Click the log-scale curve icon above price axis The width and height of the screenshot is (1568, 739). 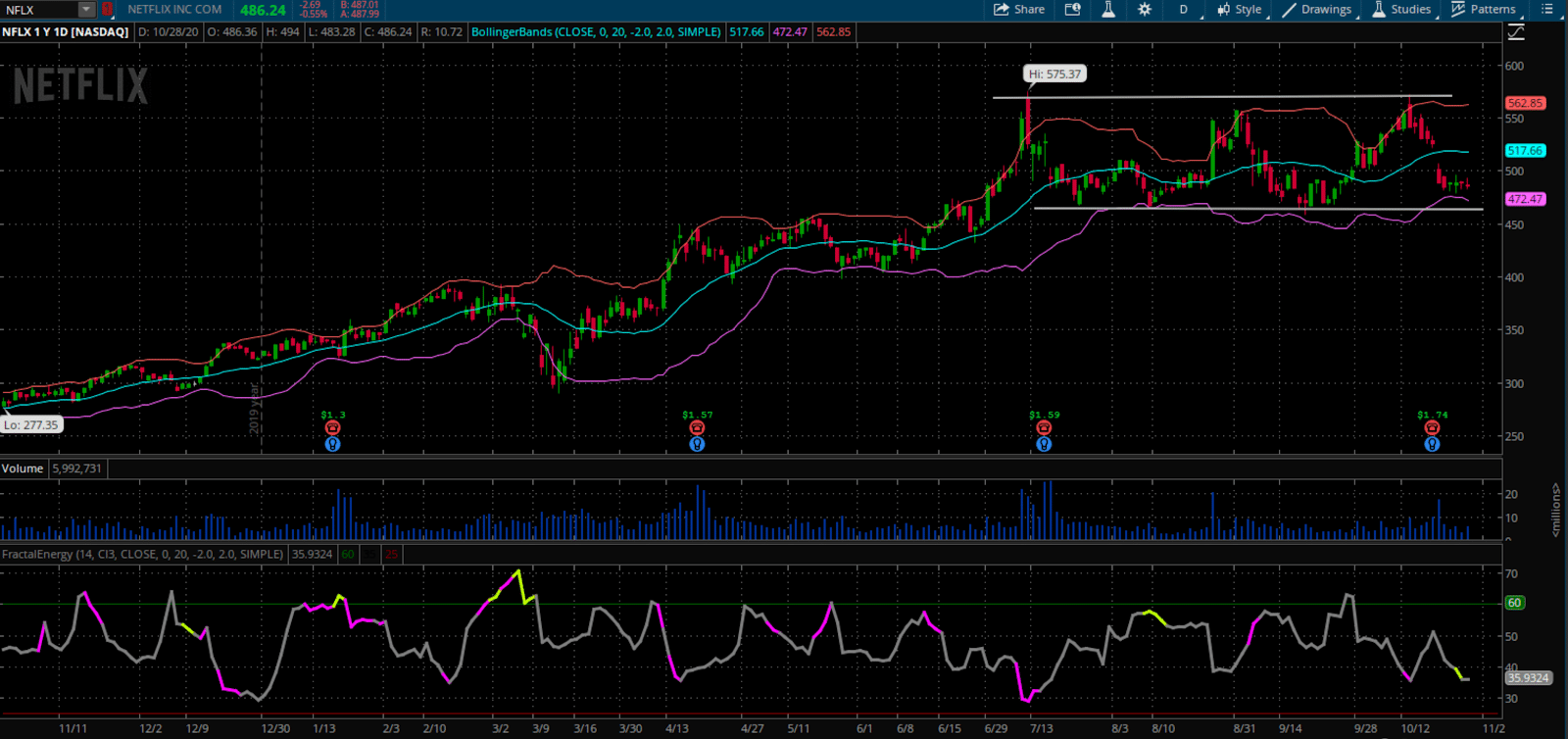pos(1516,32)
